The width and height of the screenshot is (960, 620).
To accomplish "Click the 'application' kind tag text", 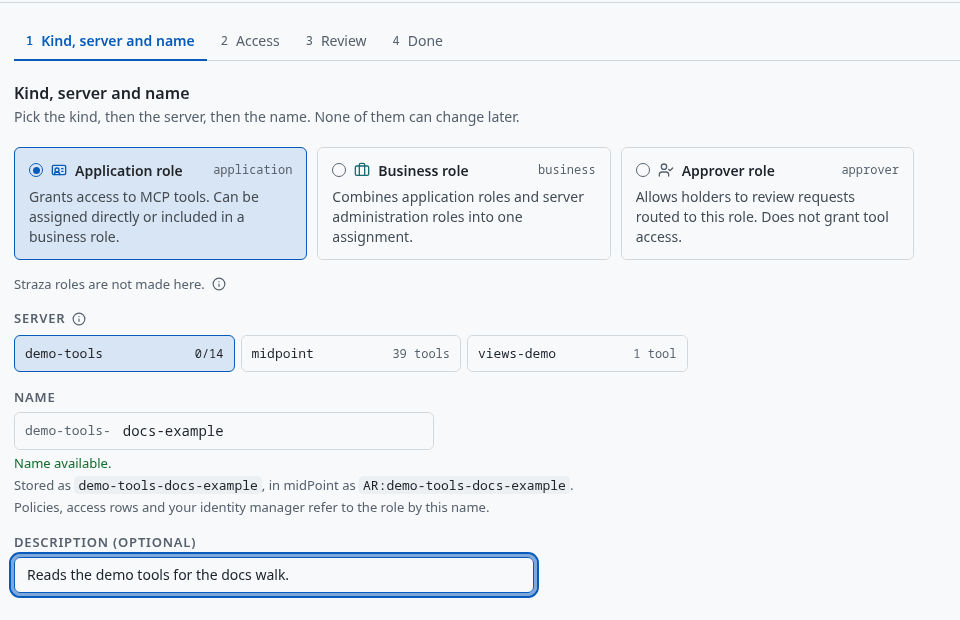I will click(252, 170).
